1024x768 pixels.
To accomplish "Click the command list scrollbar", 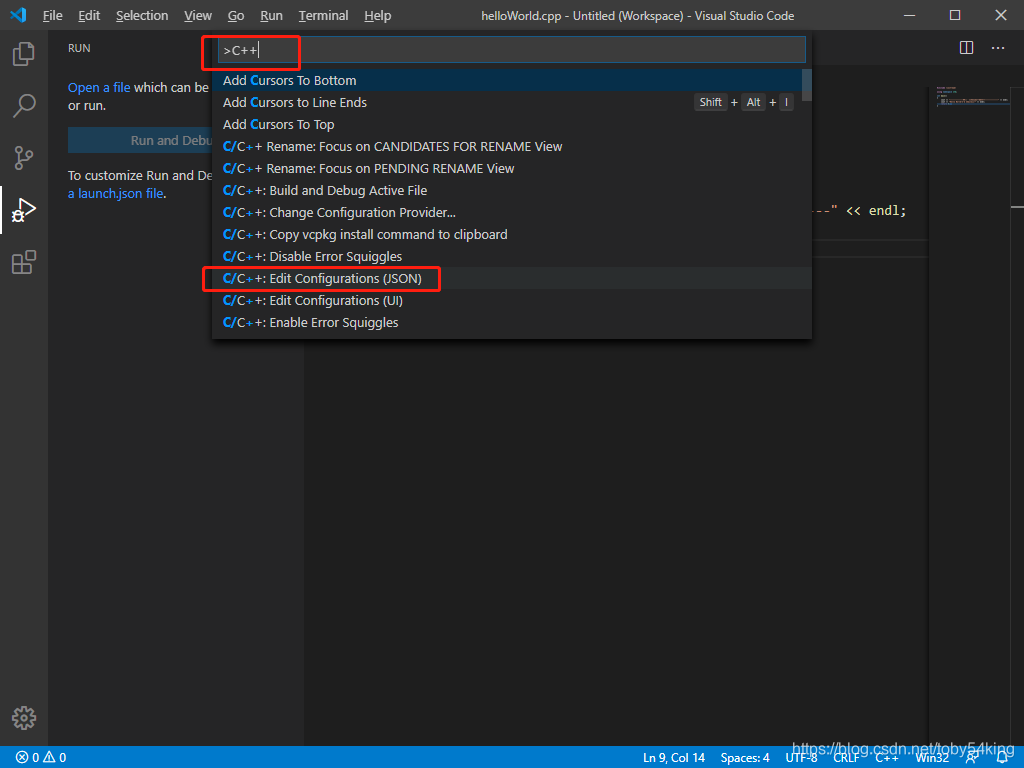I will [807, 86].
